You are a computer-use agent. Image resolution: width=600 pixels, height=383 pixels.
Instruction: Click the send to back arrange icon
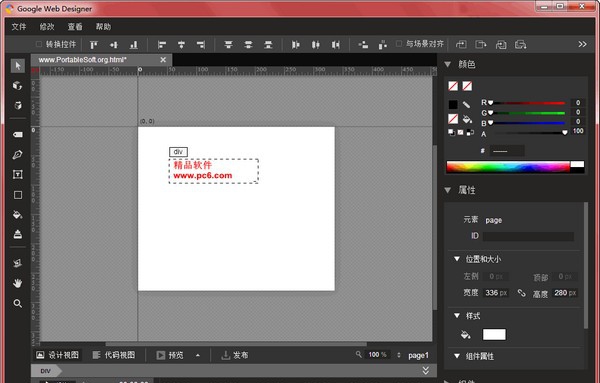[x=520, y=45]
